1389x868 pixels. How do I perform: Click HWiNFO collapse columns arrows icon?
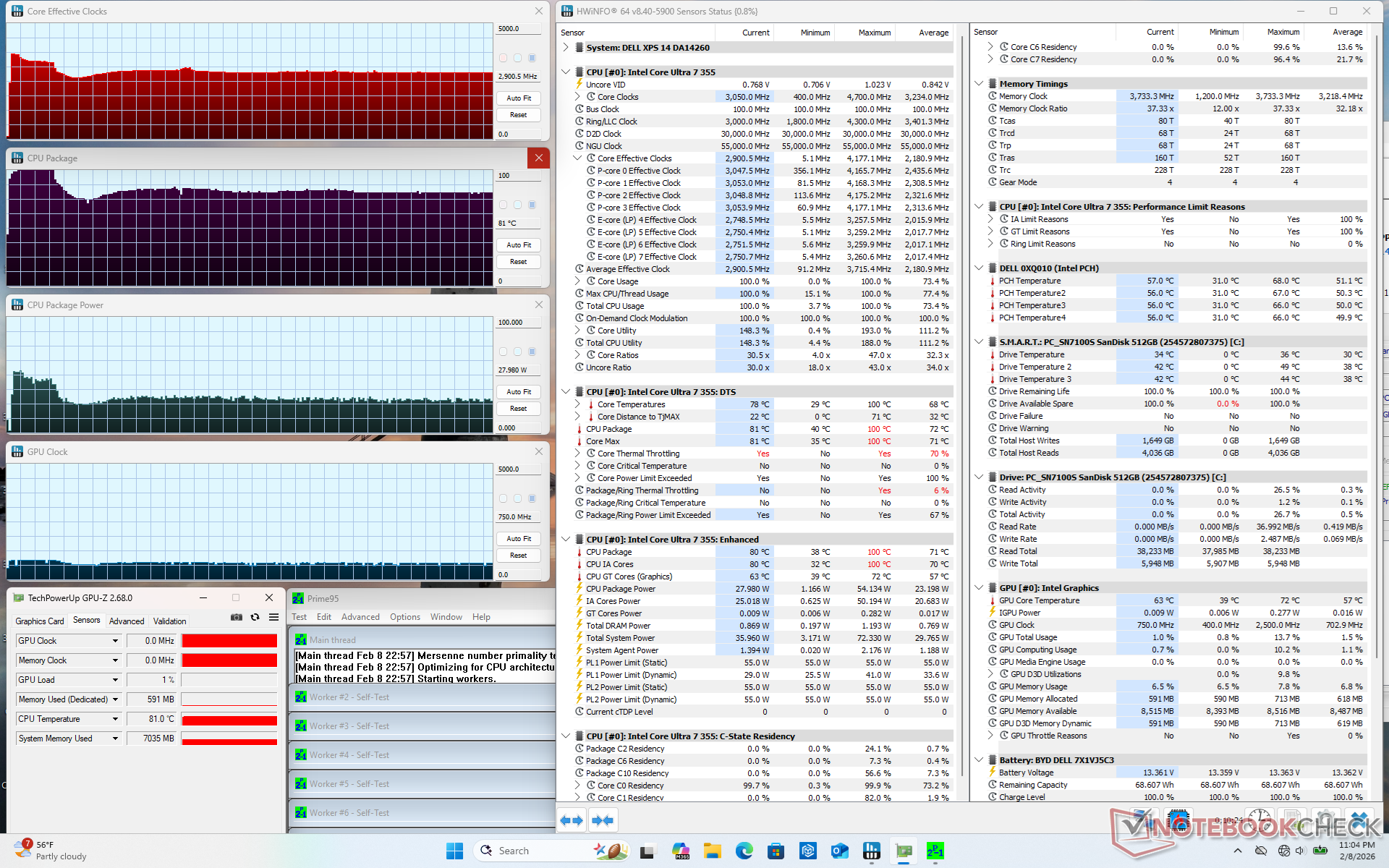pyautogui.click(x=603, y=820)
